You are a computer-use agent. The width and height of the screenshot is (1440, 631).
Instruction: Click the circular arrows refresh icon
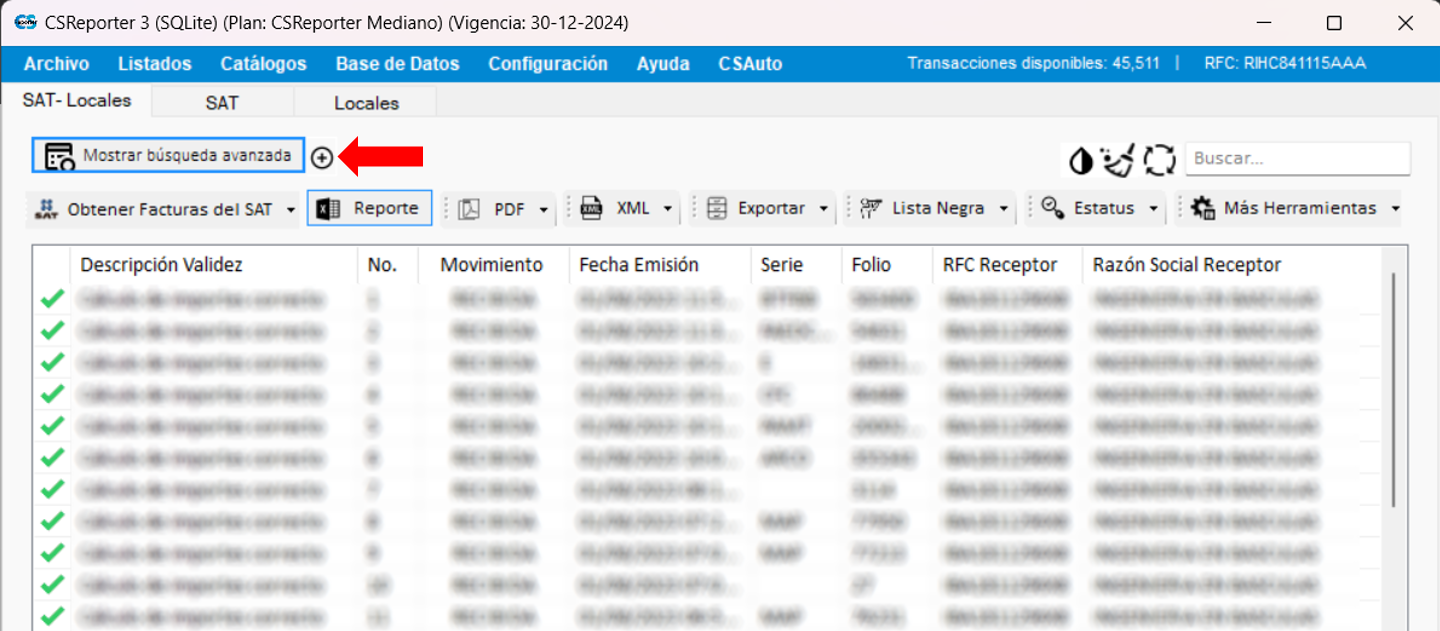(1160, 160)
